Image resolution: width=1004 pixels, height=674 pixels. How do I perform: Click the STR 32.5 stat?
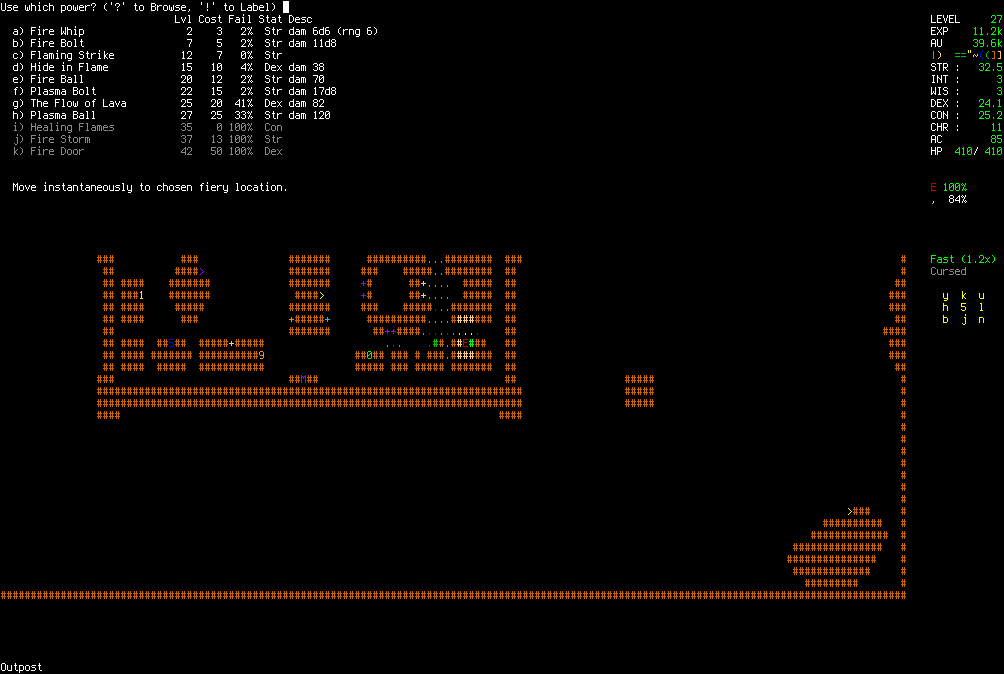966,67
